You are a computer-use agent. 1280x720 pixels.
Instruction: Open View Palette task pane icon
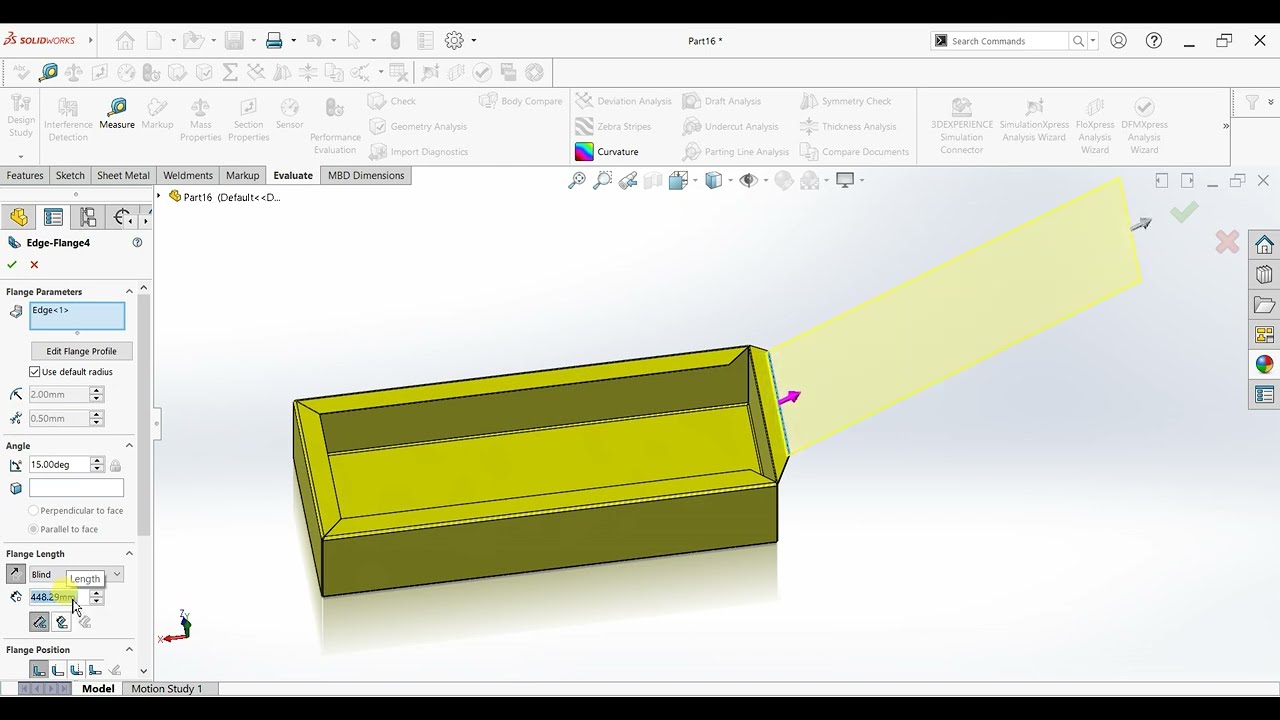pos(1264,335)
